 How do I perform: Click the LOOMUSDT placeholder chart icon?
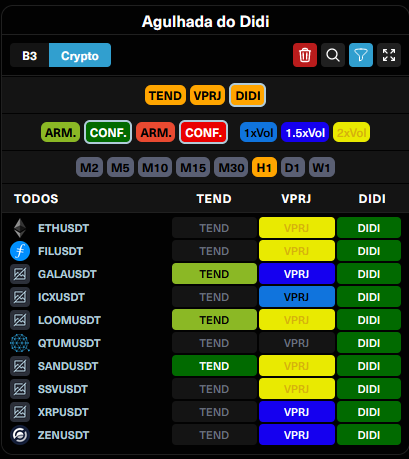point(20,320)
